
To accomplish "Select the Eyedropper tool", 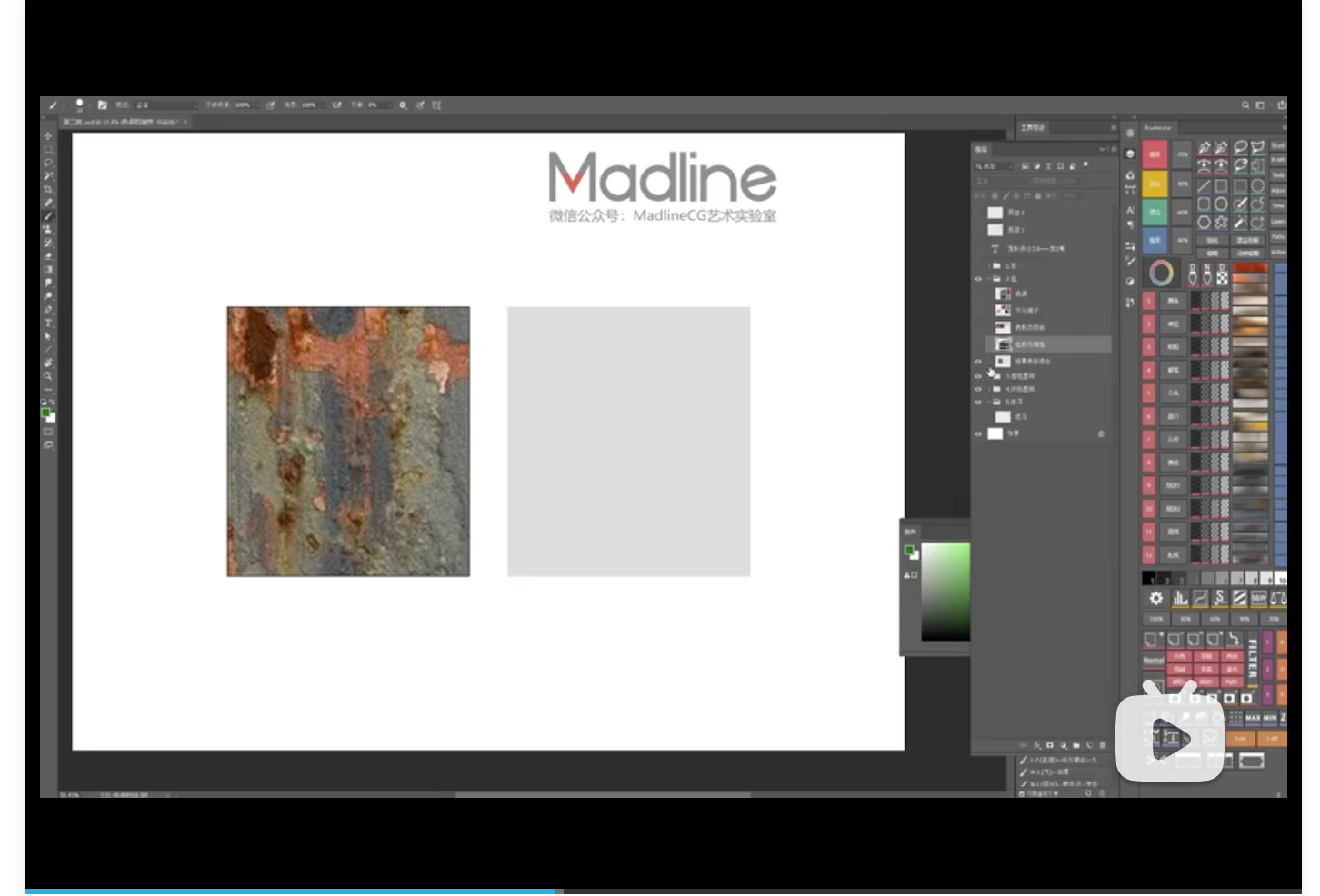I will tap(48, 203).
